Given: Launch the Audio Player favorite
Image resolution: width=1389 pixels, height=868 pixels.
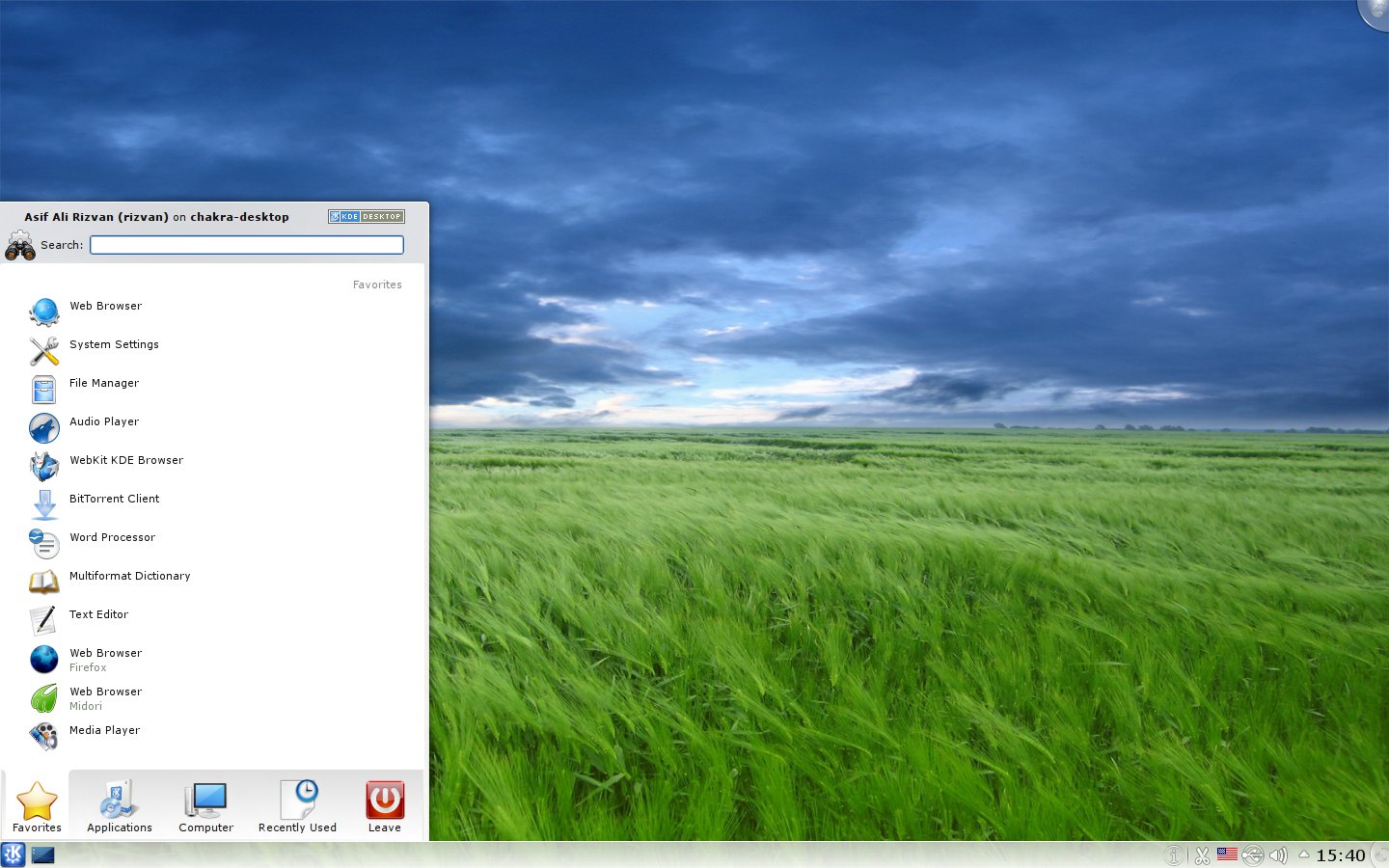Looking at the screenshot, I should (x=212, y=428).
